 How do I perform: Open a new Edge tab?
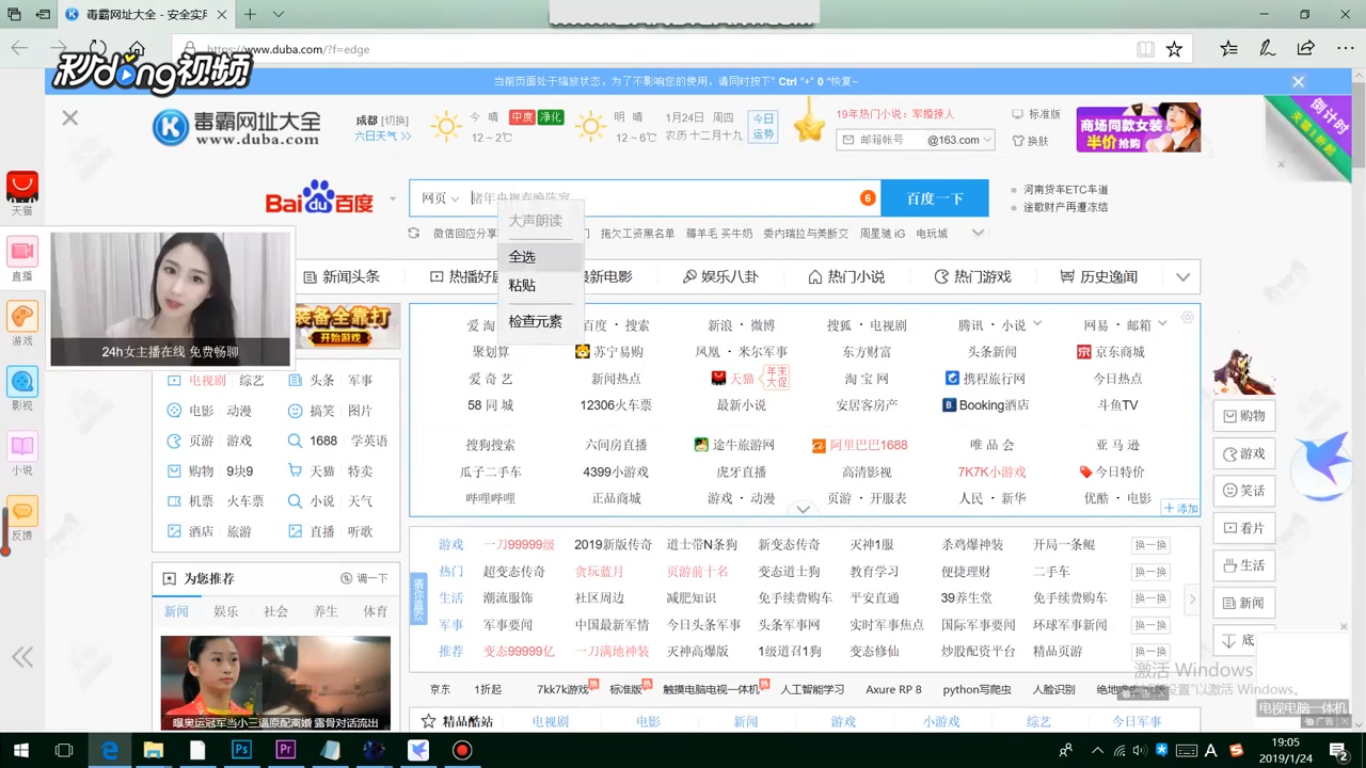pyautogui.click(x=250, y=14)
